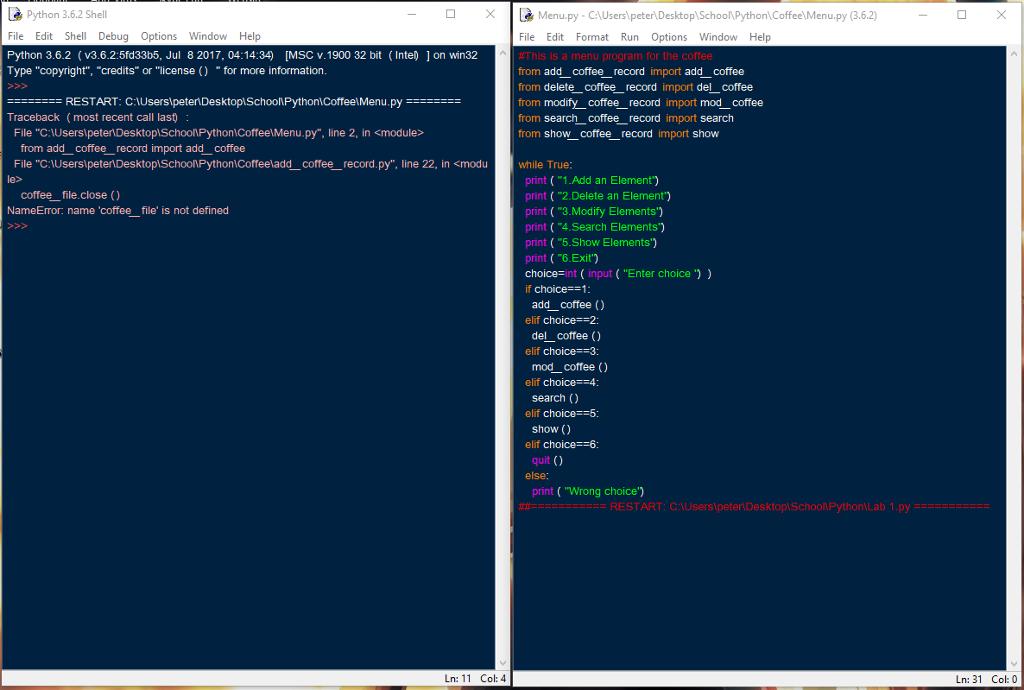Click the "while True:" line in the editor
This screenshot has height=690, width=1024.
[545, 165]
